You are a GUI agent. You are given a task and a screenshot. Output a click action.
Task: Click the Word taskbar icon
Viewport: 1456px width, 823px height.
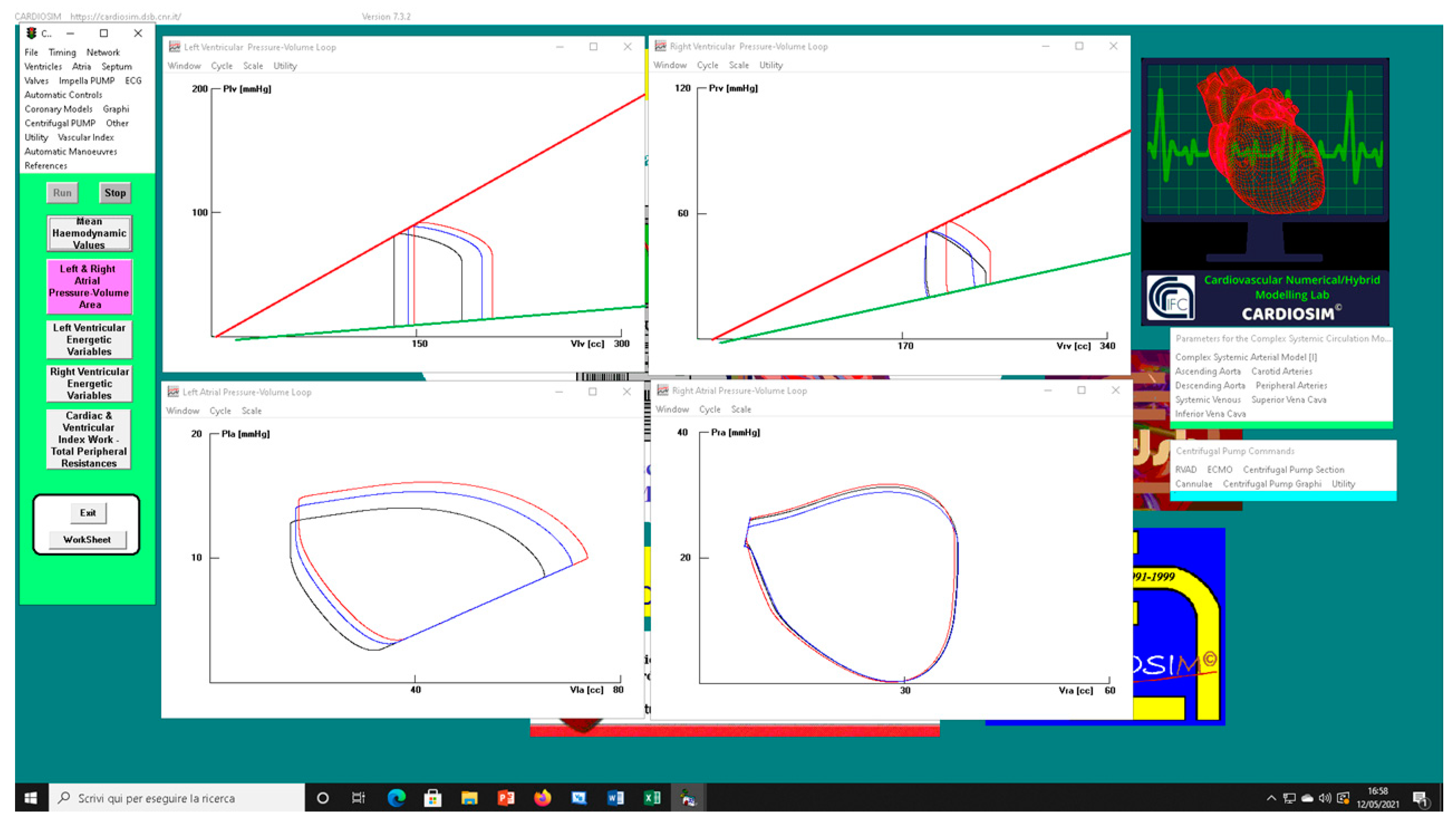click(615, 797)
